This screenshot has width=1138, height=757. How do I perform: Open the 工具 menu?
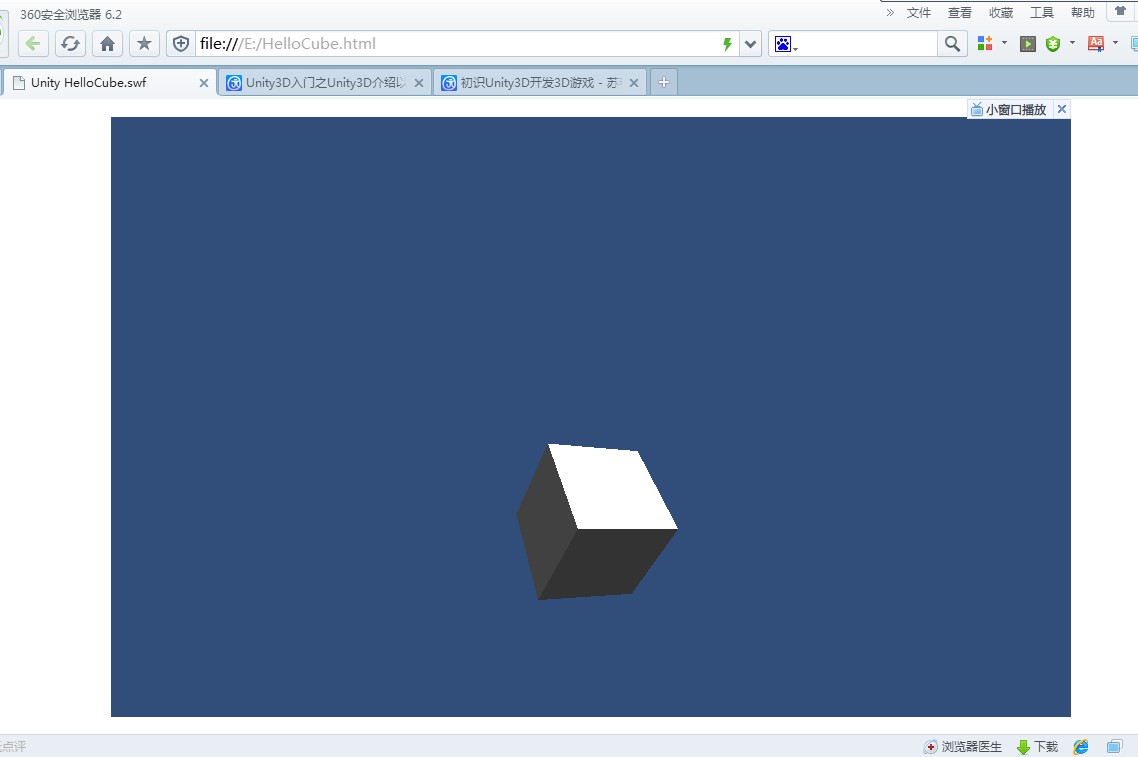tap(1041, 12)
